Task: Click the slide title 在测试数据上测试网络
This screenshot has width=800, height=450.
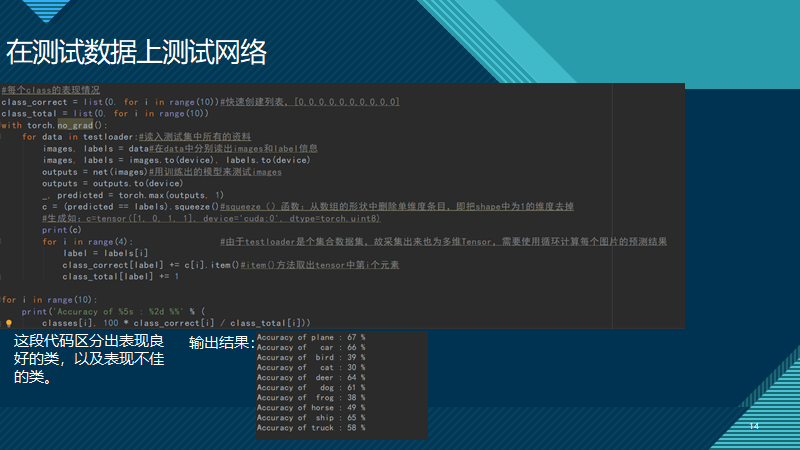Action: point(136,52)
